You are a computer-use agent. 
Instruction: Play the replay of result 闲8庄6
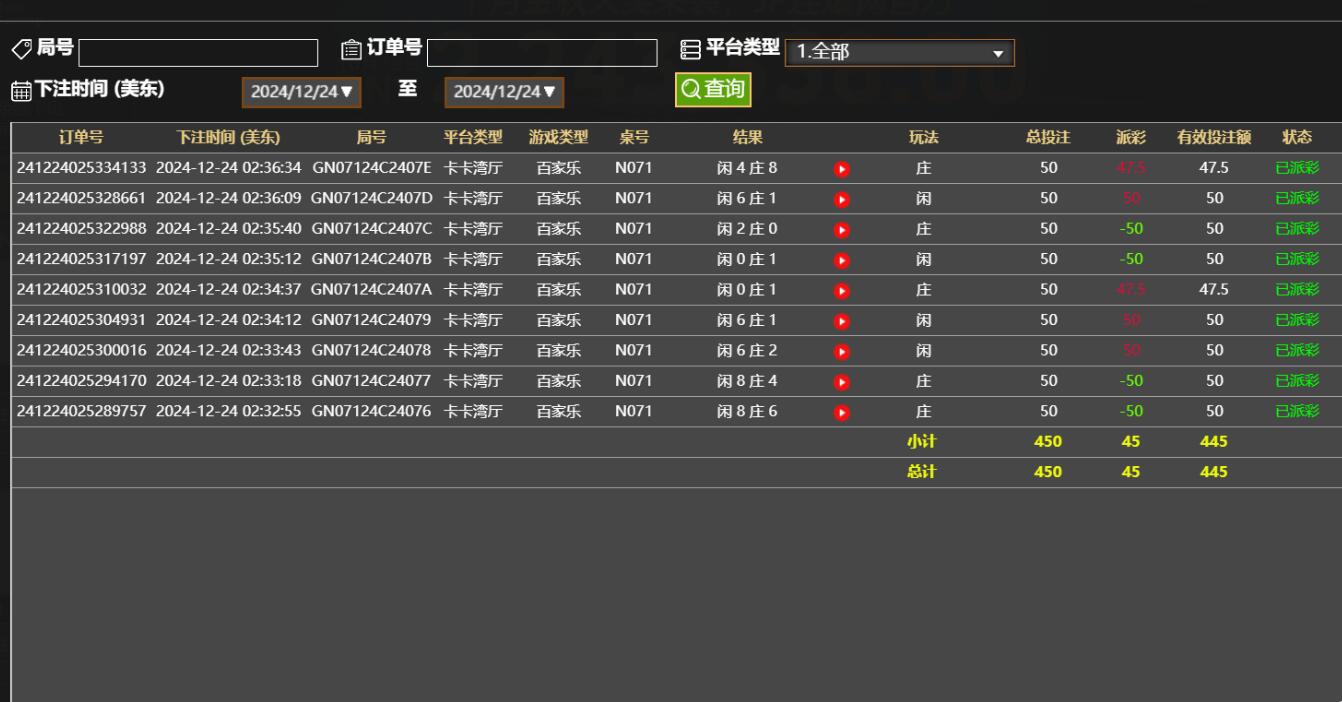coord(840,410)
